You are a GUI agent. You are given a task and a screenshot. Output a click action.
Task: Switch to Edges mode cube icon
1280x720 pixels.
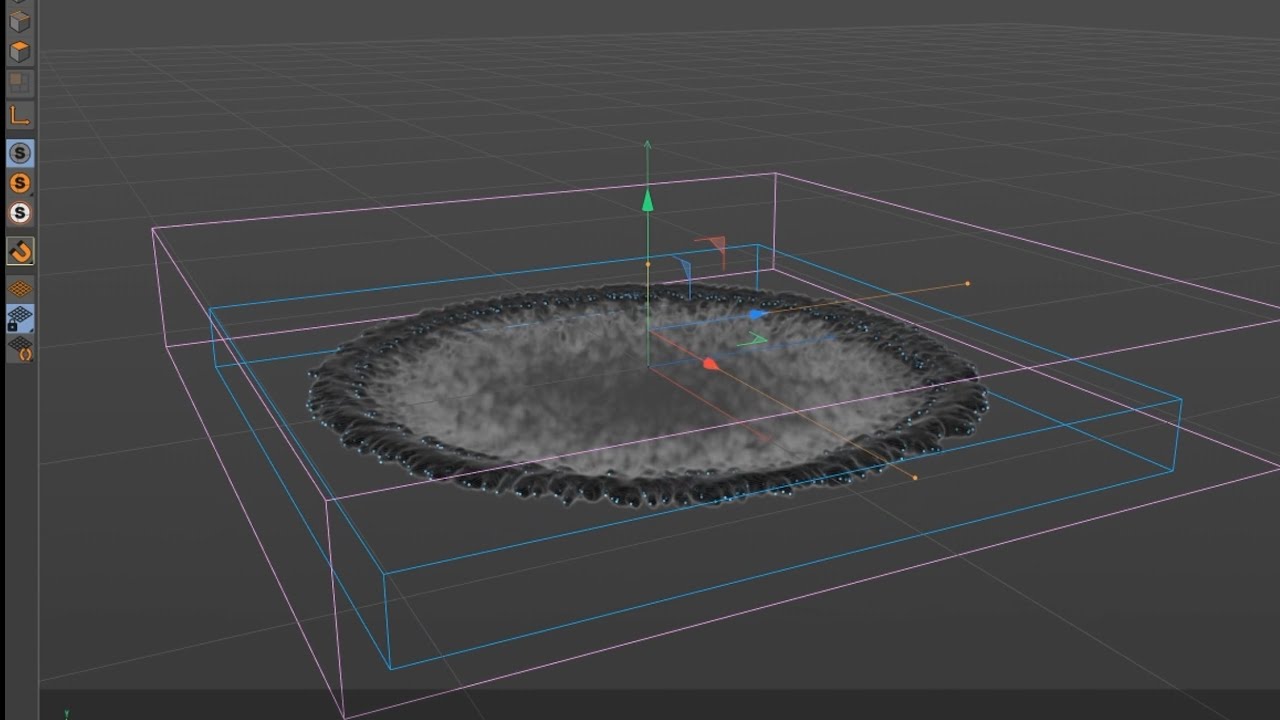point(20,20)
